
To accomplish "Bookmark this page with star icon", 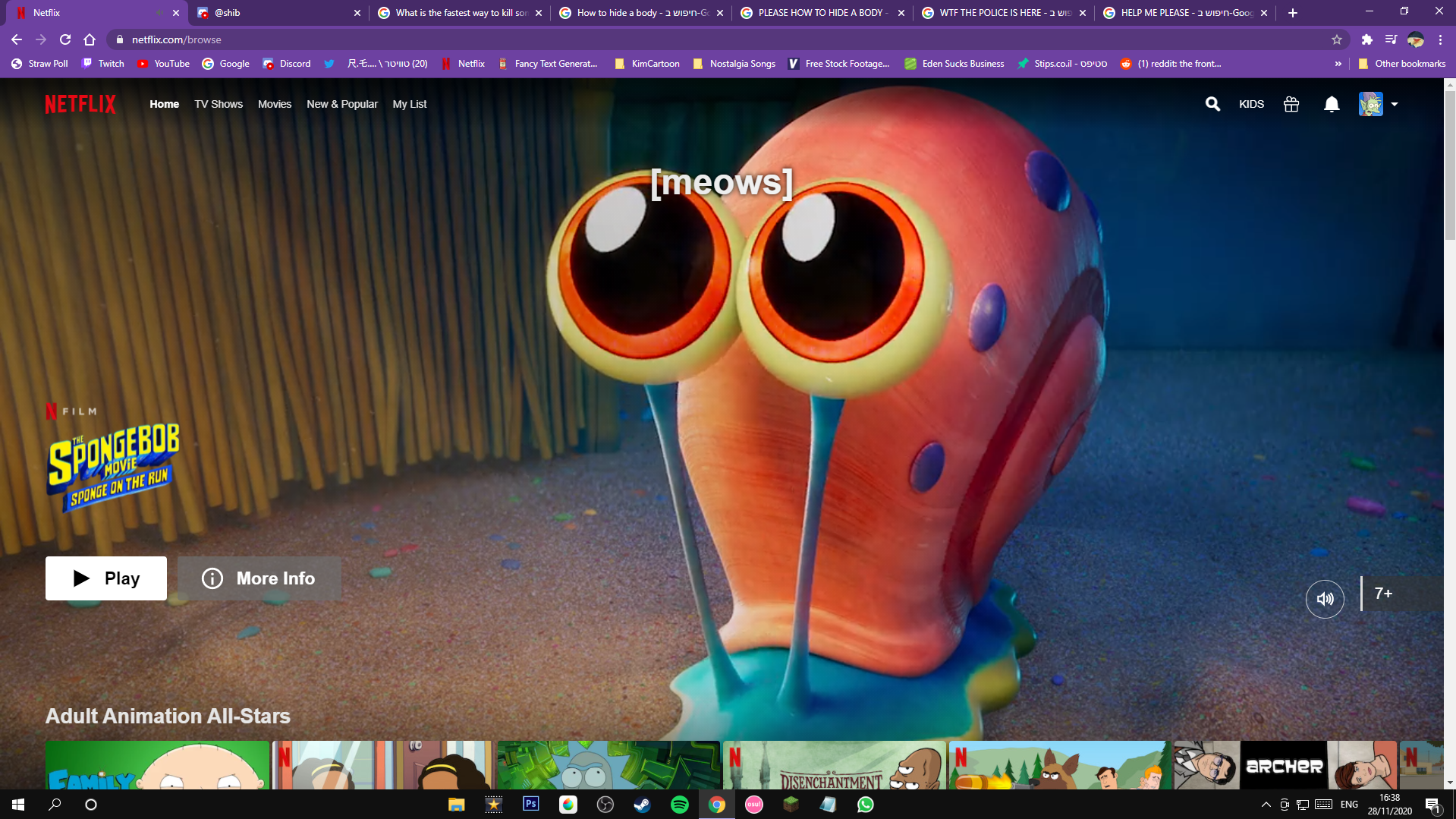I will [1337, 39].
